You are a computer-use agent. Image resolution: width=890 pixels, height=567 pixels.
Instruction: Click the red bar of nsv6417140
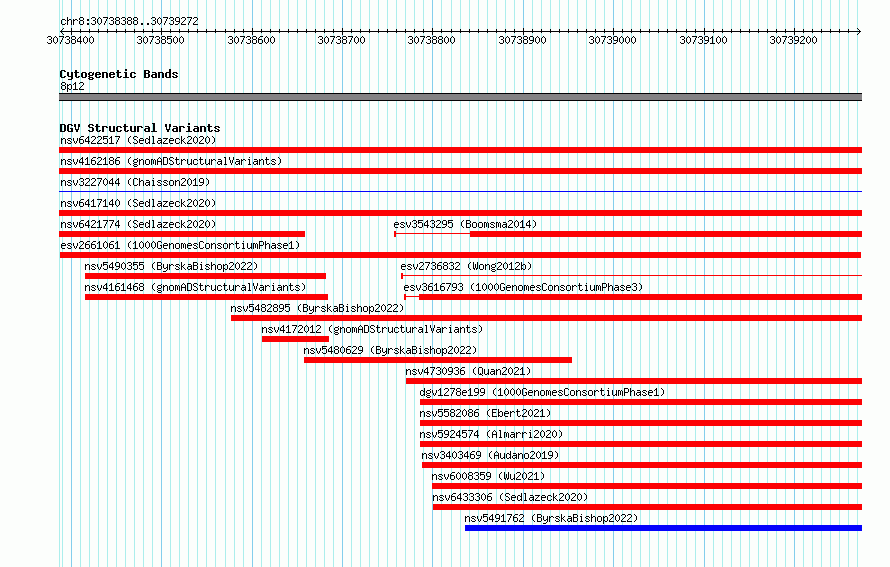[460, 213]
